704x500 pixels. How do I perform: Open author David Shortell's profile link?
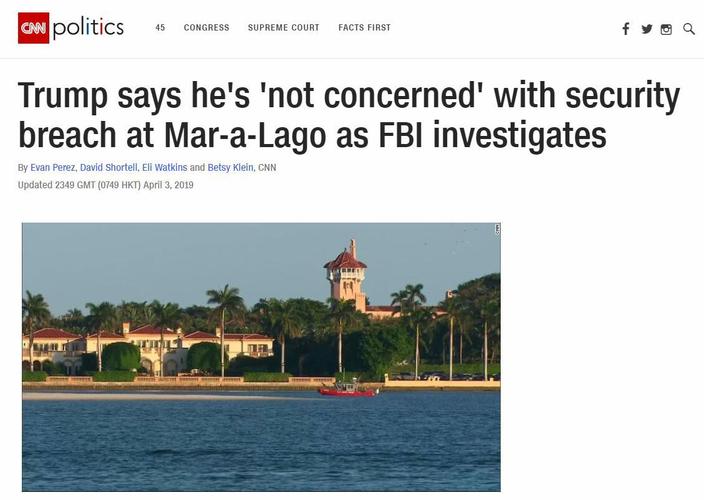pyautogui.click(x=110, y=167)
